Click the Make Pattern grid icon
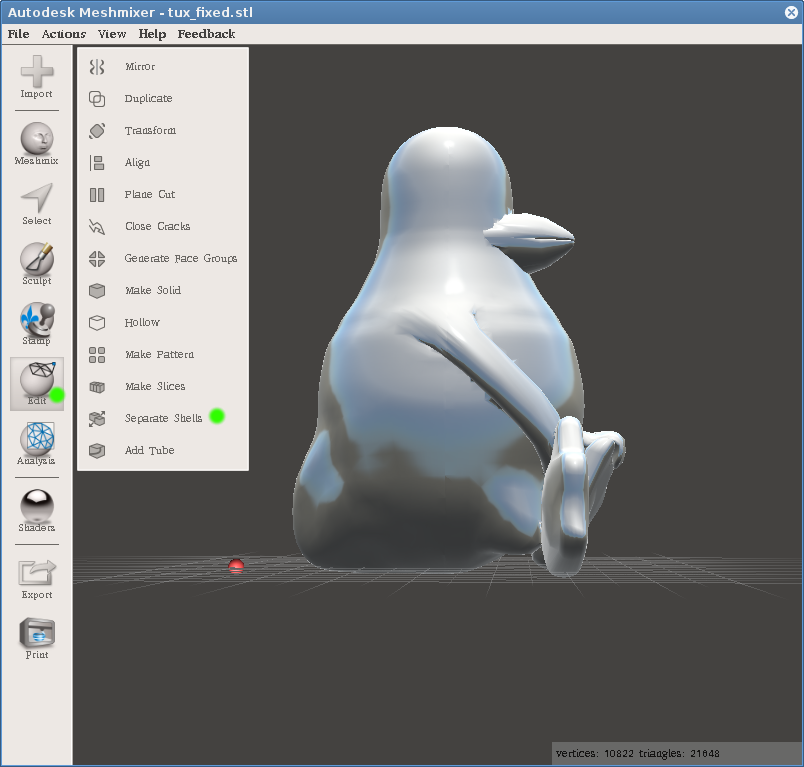 (97, 355)
